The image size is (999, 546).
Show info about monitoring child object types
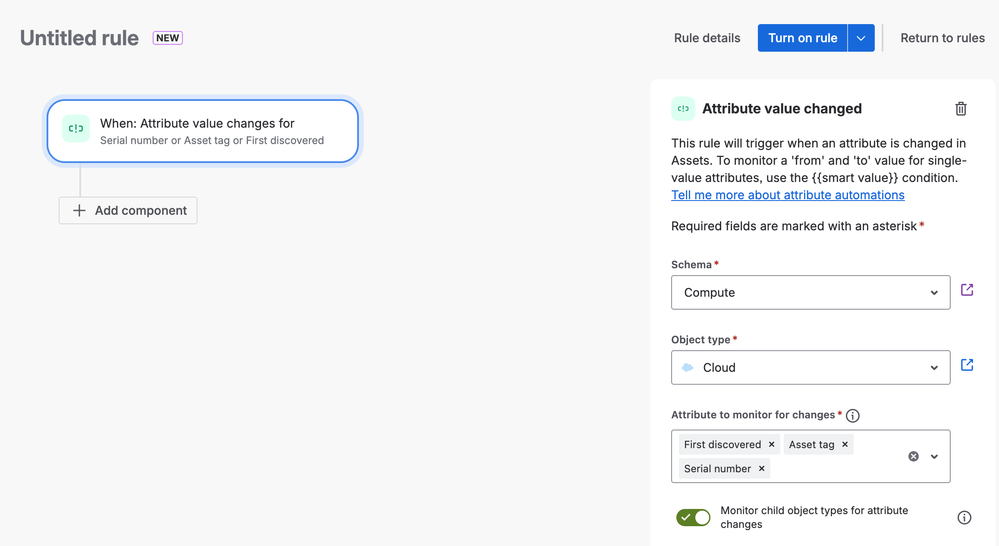(965, 517)
